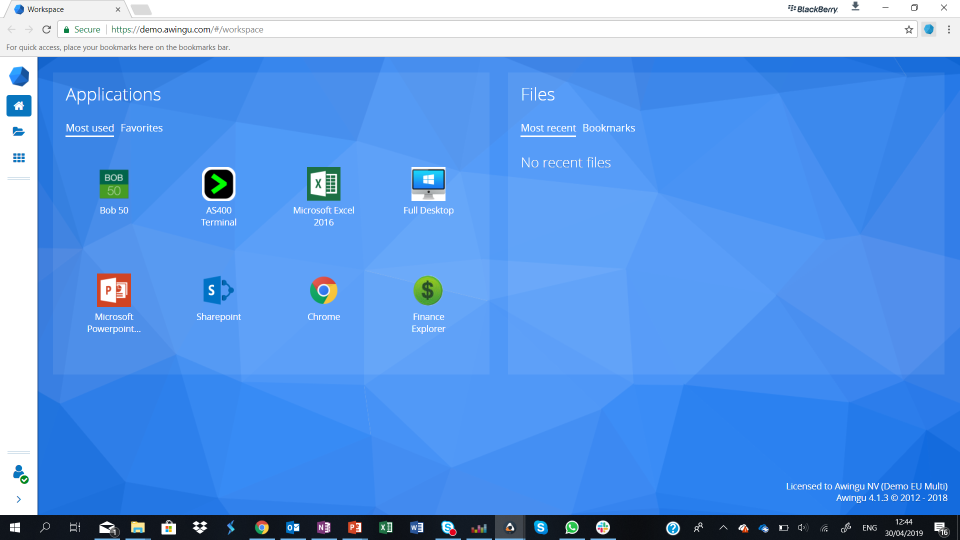This screenshot has width=960, height=540.
Task: Click the ENG language indicator
Action: point(869,528)
